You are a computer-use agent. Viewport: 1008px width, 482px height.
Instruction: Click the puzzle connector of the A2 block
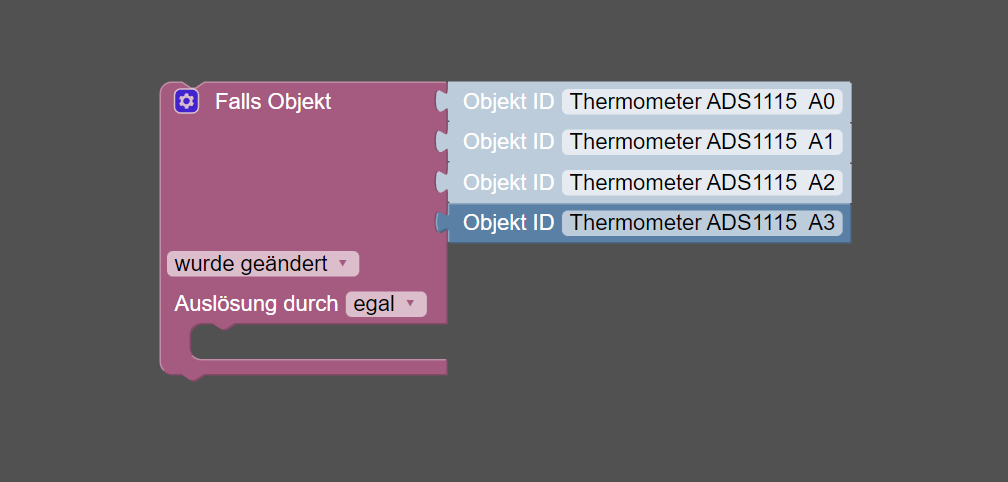442,182
